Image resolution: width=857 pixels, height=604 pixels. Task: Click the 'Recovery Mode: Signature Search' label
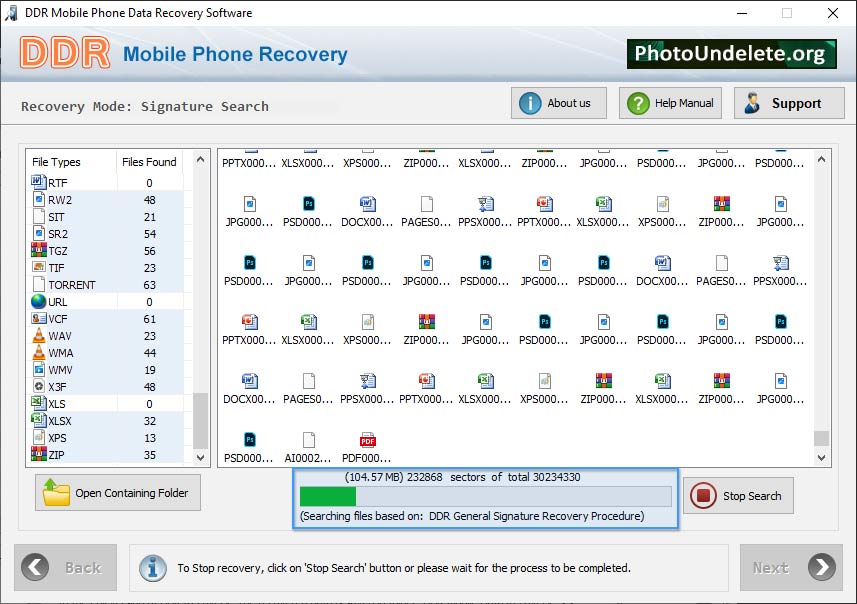(x=145, y=107)
